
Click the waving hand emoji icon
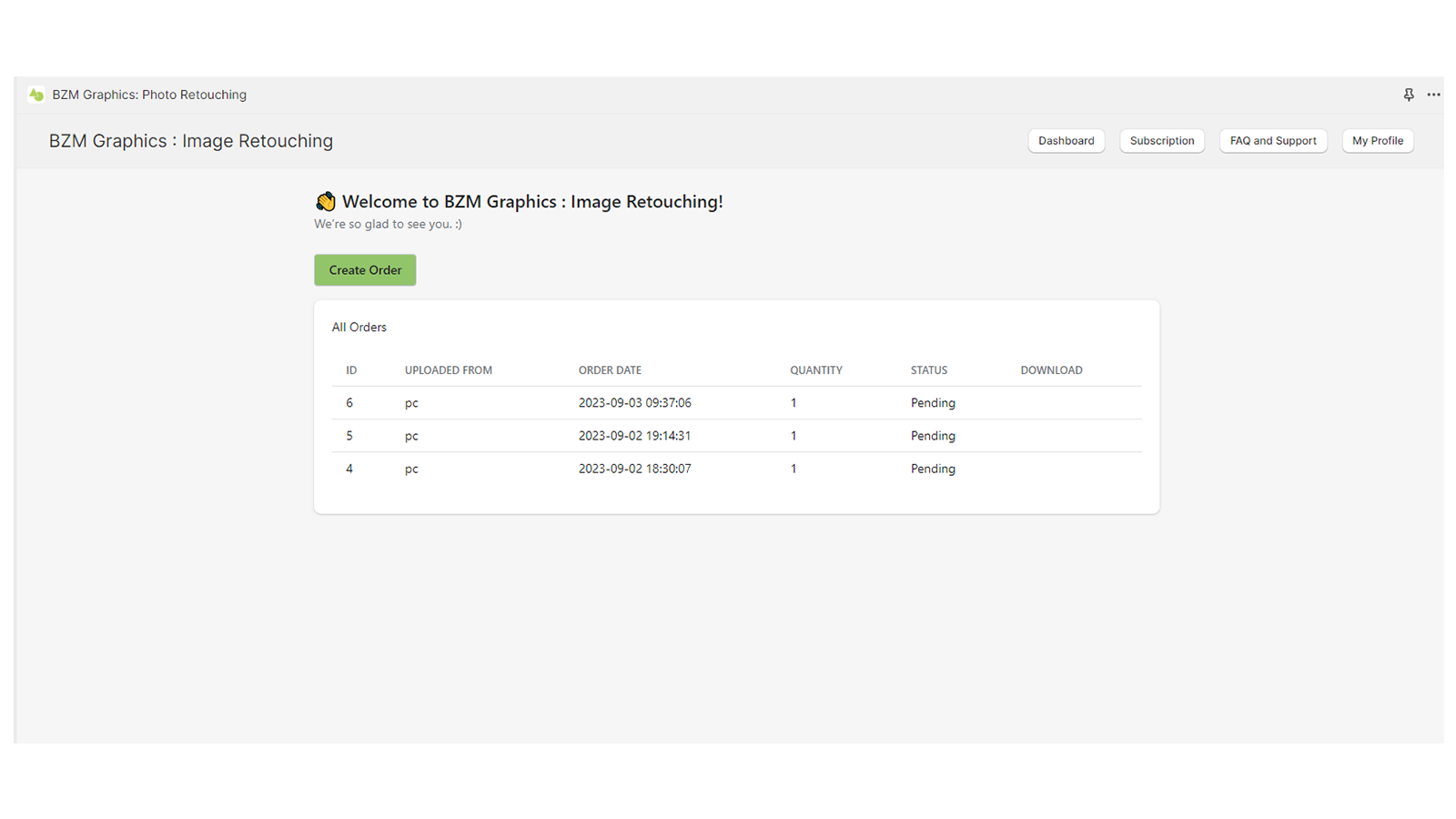[x=325, y=201]
